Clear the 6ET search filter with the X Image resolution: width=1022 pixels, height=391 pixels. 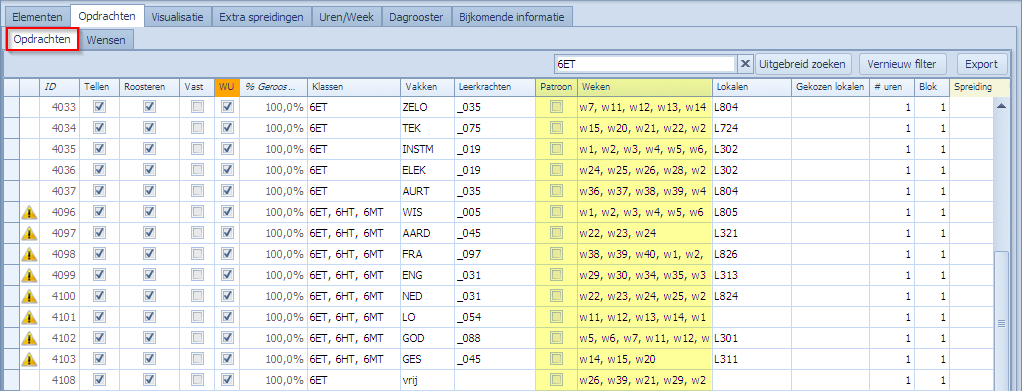point(746,64)
